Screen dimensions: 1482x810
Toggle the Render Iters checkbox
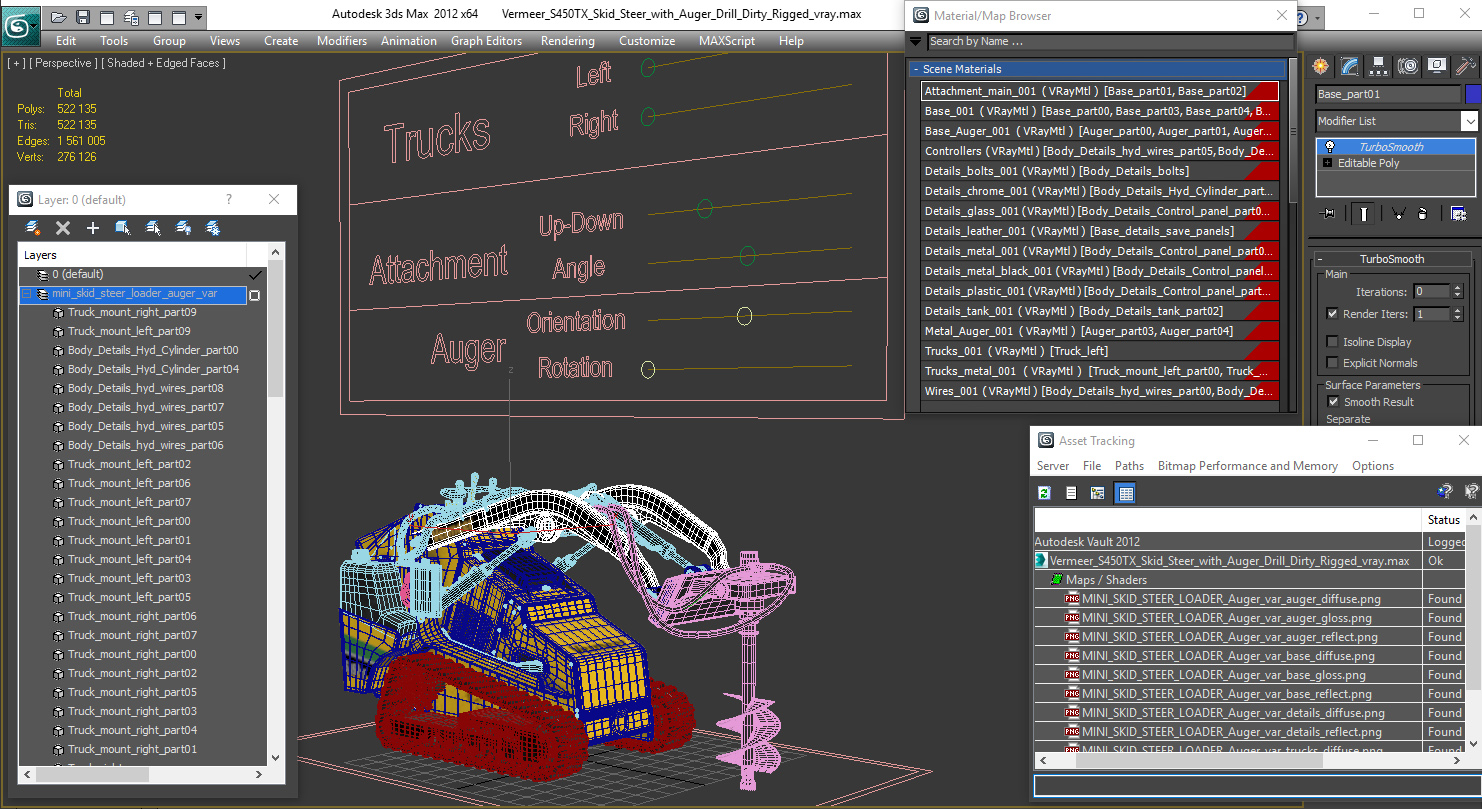tap(1332, 314)
